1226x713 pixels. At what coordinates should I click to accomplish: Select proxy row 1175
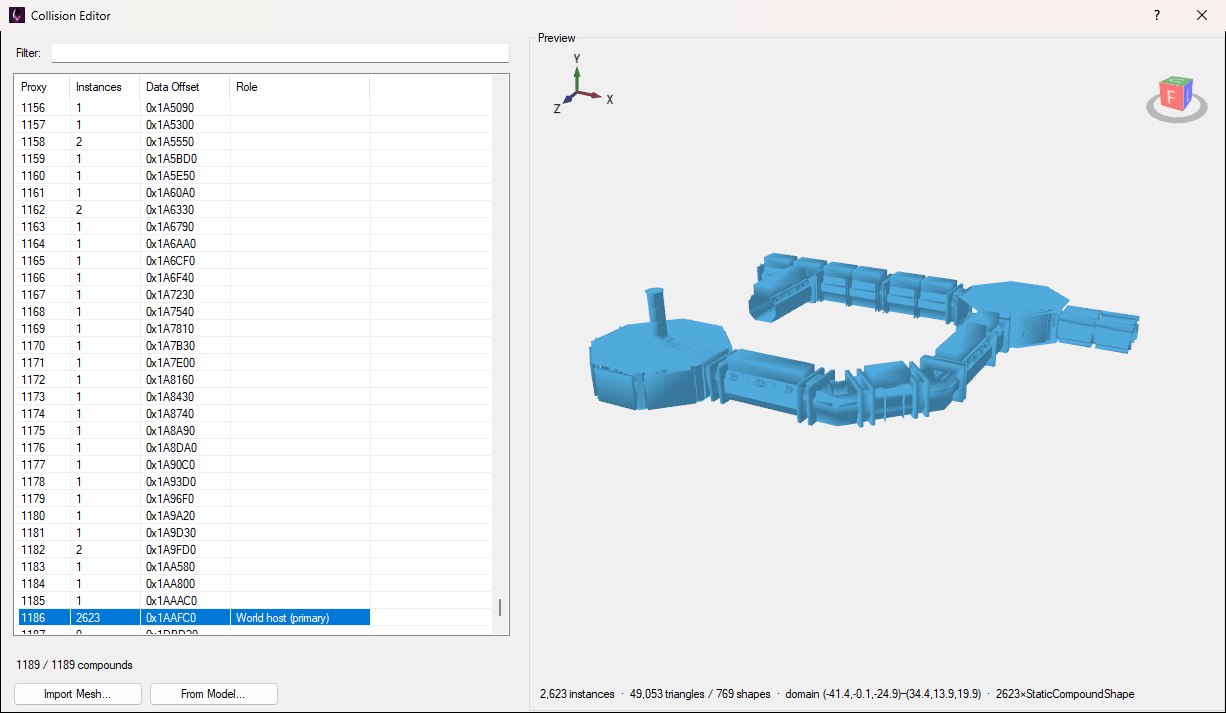[x=194, y=431]
